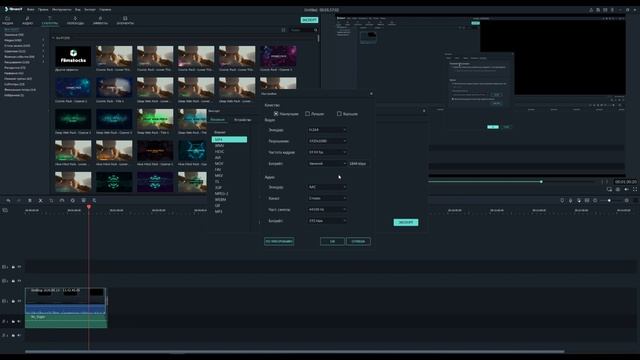Toggle lock on top video track
This screenshot has height=360, width=640.
[13, 267]
